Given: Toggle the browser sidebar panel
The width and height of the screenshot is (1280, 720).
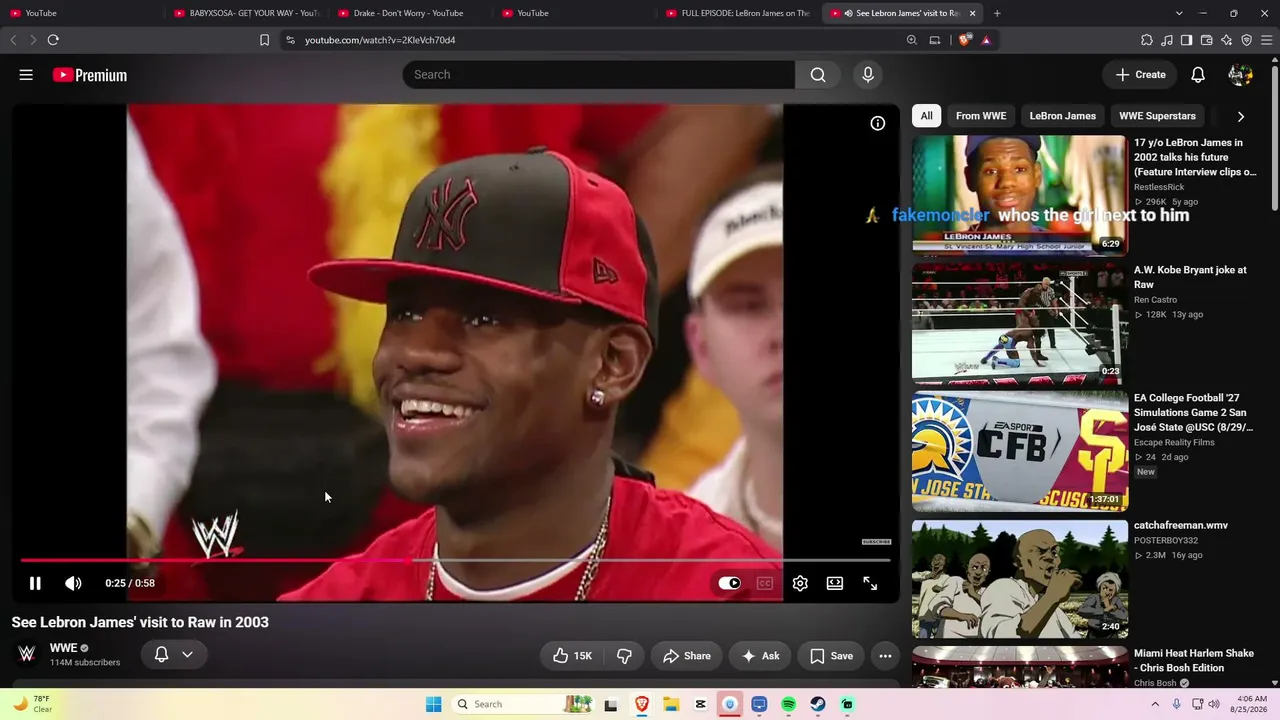Looking at the screenshot, I should (1186, 40).
